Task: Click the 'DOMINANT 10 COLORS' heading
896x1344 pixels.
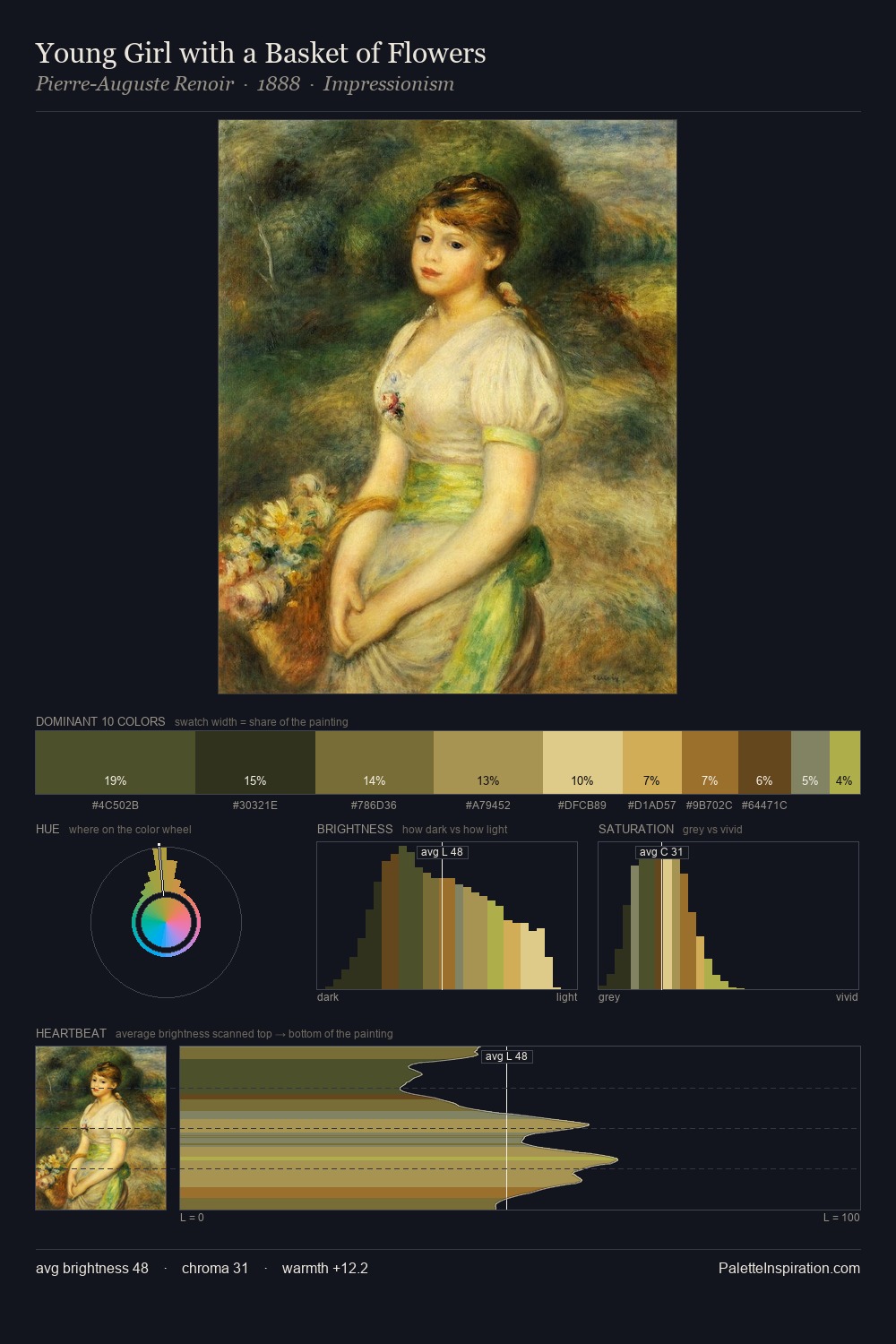Action: click(100, 721)
